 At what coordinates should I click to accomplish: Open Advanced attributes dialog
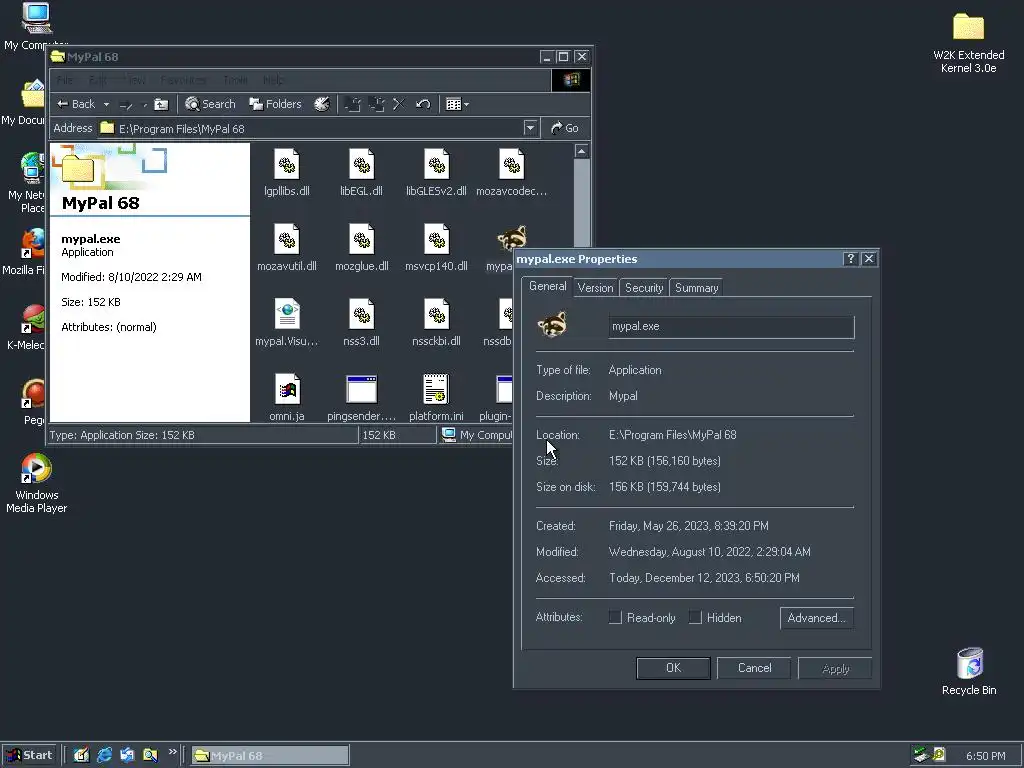(816, 618)
